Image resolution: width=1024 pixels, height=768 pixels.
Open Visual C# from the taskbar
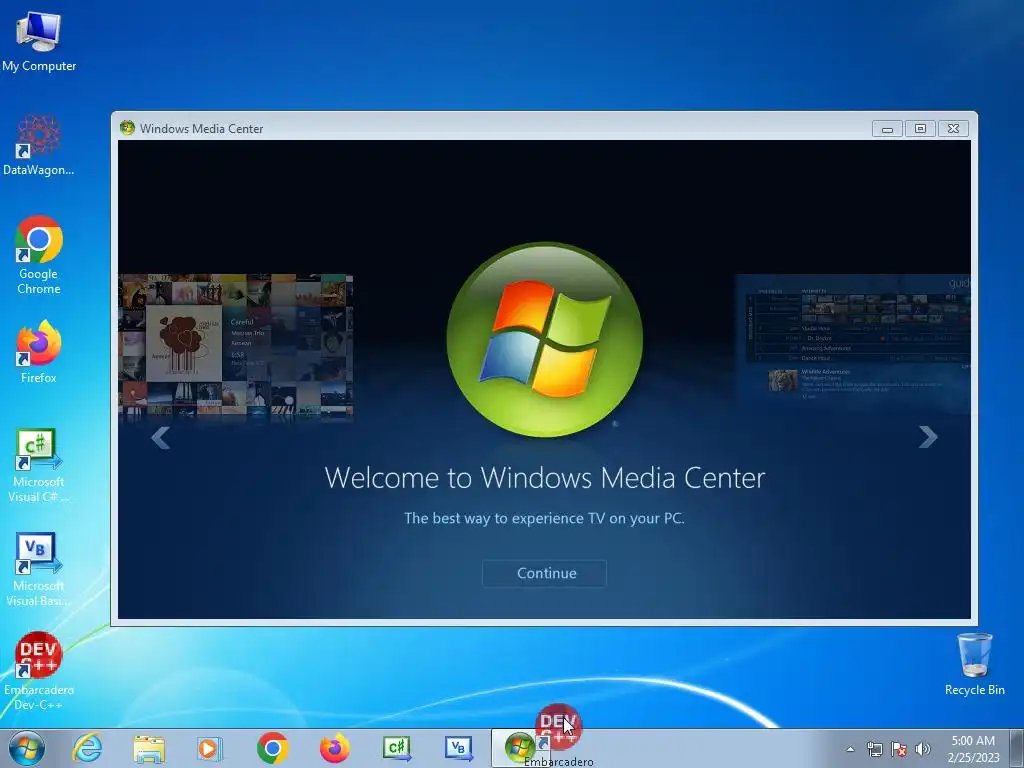coord(396,748)
